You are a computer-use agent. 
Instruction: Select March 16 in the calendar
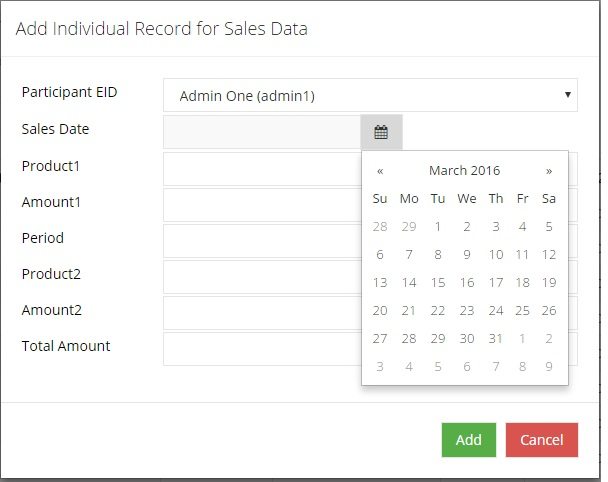coord(467,283)
